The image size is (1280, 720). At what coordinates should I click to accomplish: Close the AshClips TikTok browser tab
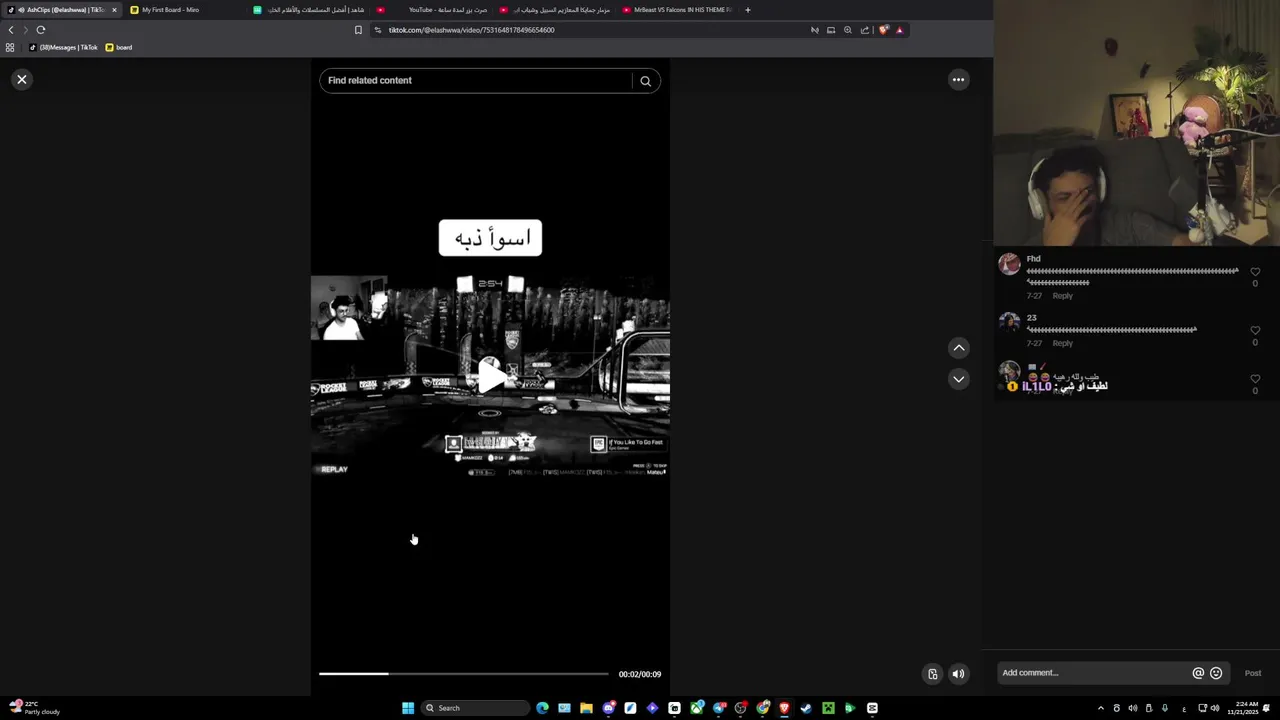114,10
